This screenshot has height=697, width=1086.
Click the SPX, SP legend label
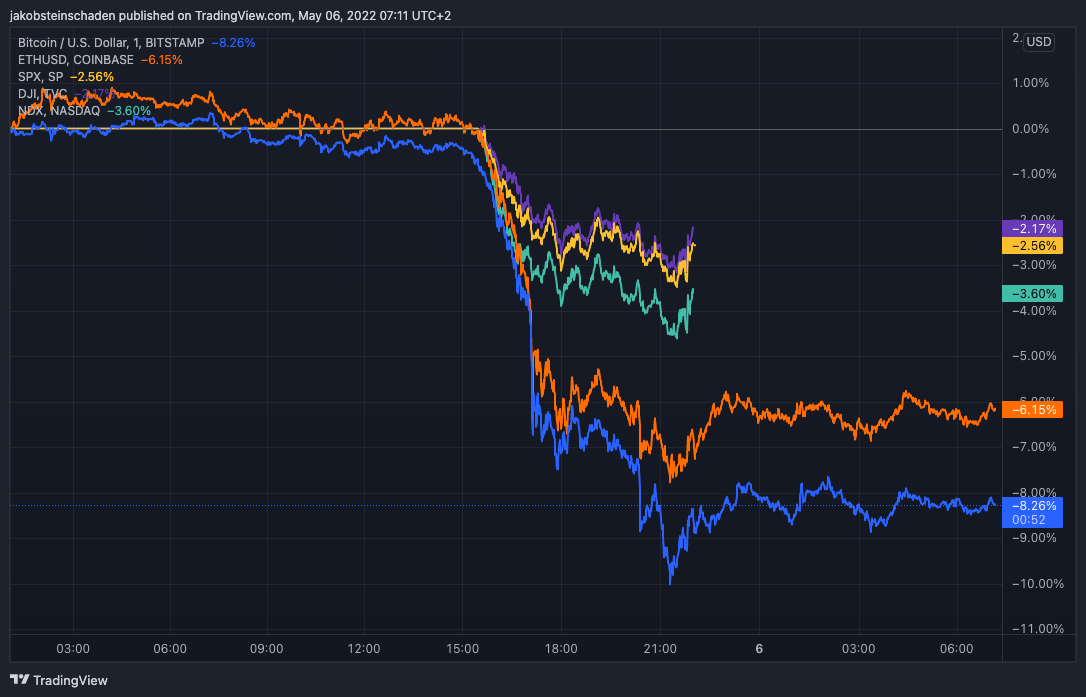tap(42, 77)
